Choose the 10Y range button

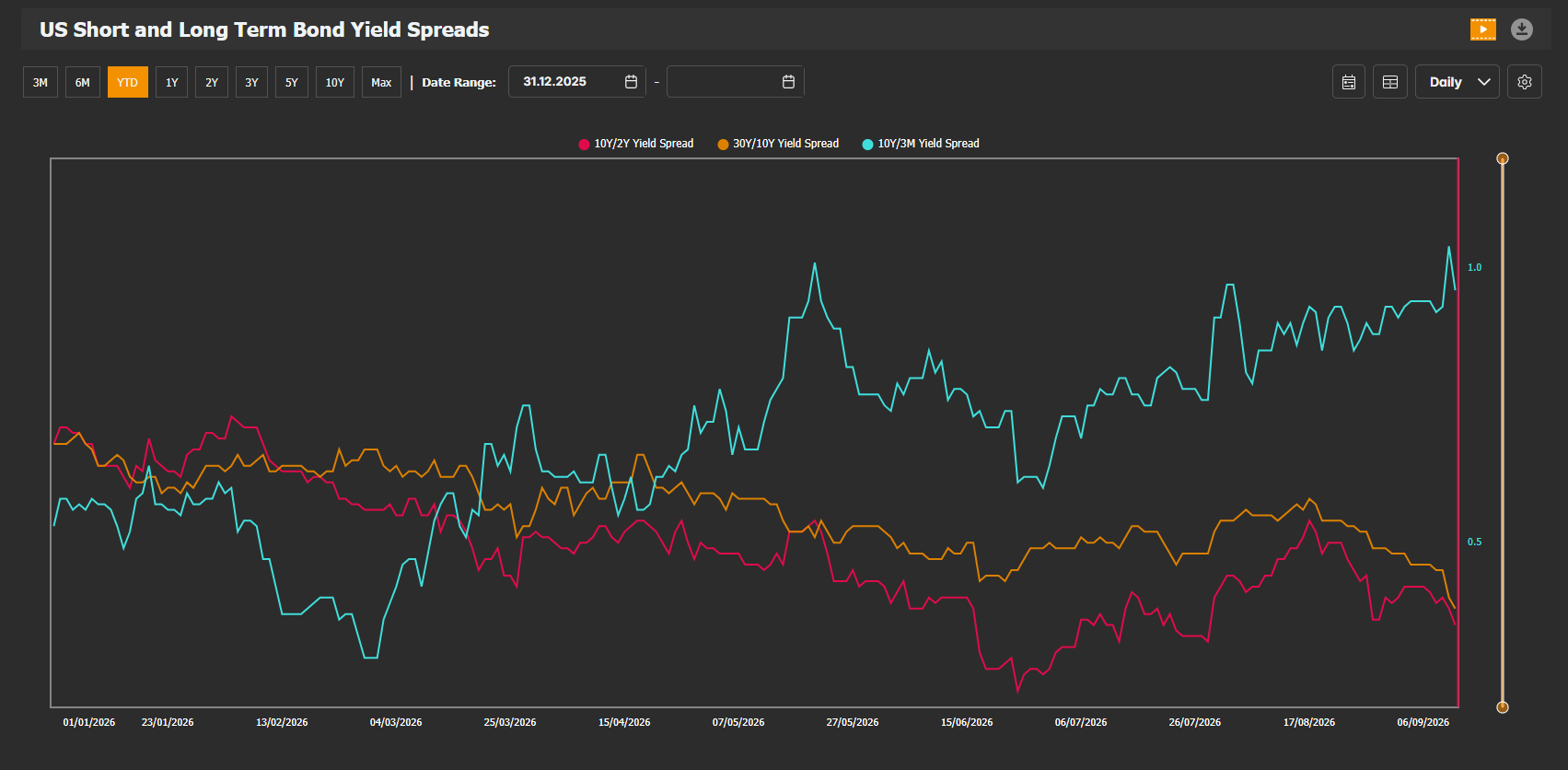pos(335,82)
